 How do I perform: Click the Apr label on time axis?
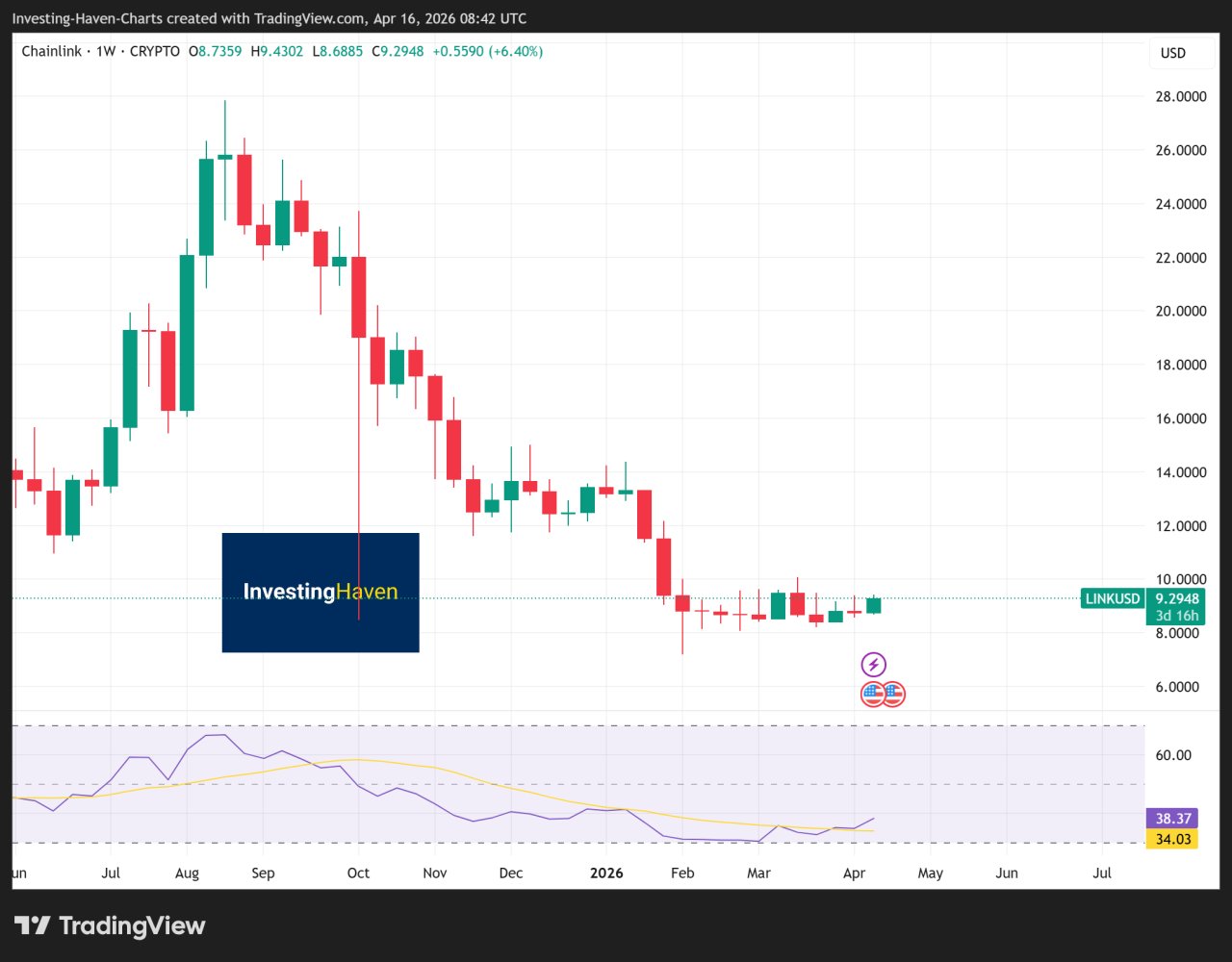pos(854,873)
